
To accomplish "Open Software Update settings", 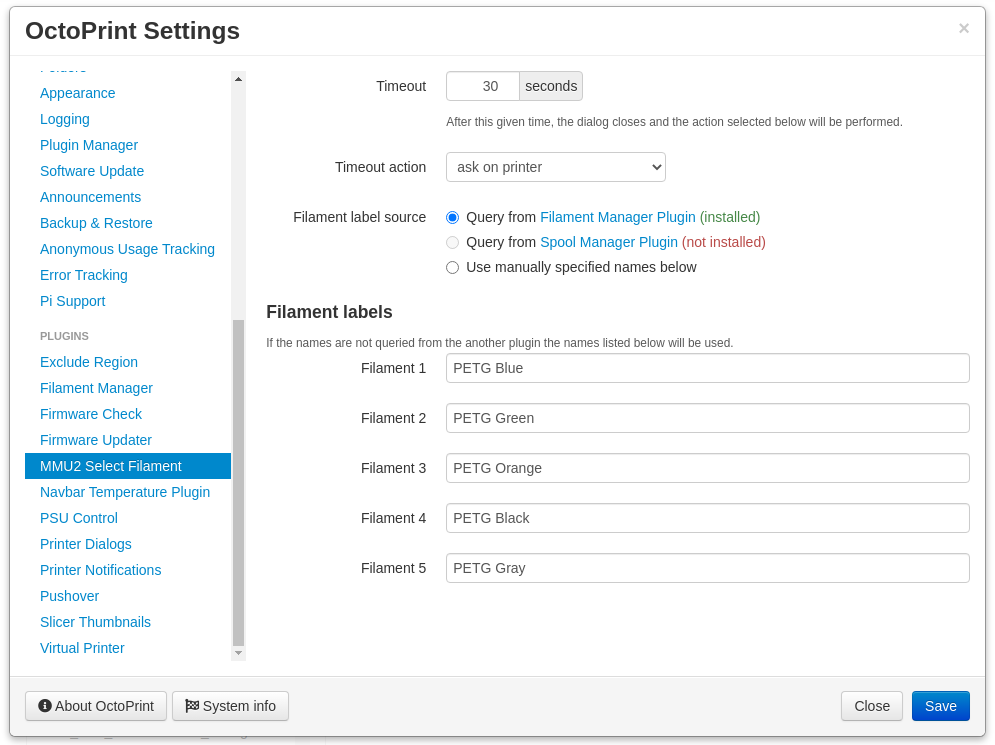I will tap(92, 171).
